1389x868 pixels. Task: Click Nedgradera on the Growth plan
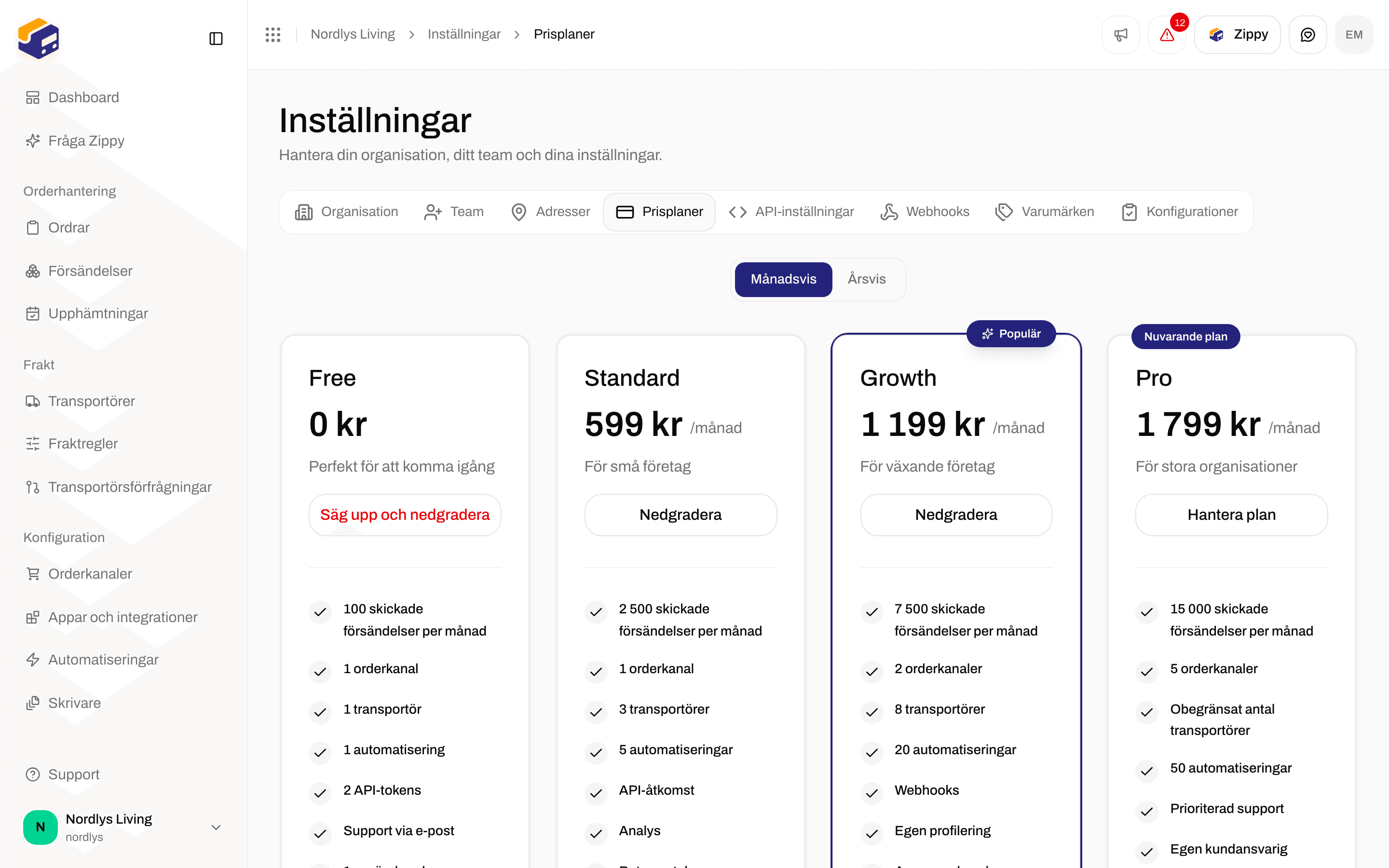955,515
